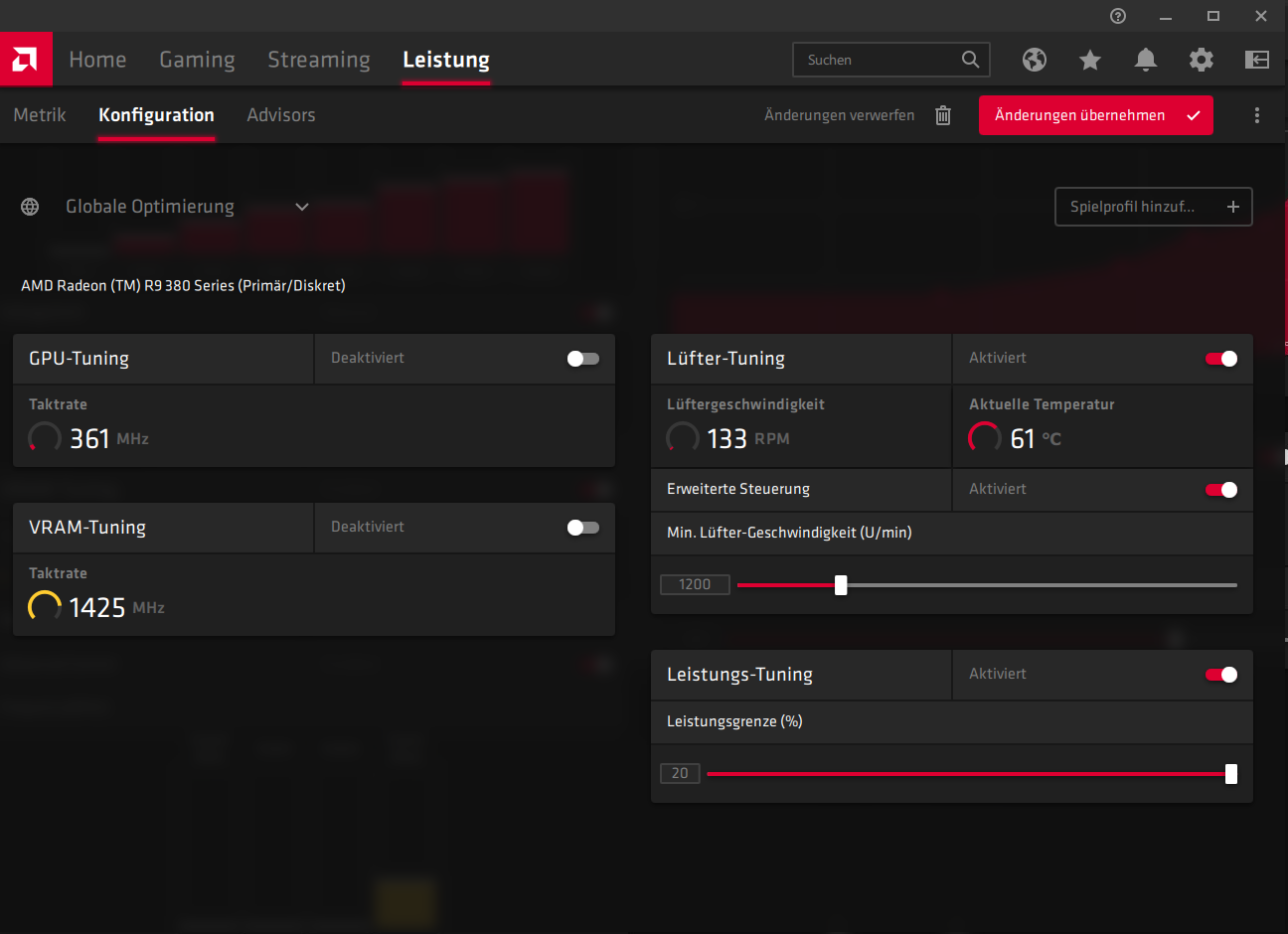Click the AMD logo icon

point(26,60)
